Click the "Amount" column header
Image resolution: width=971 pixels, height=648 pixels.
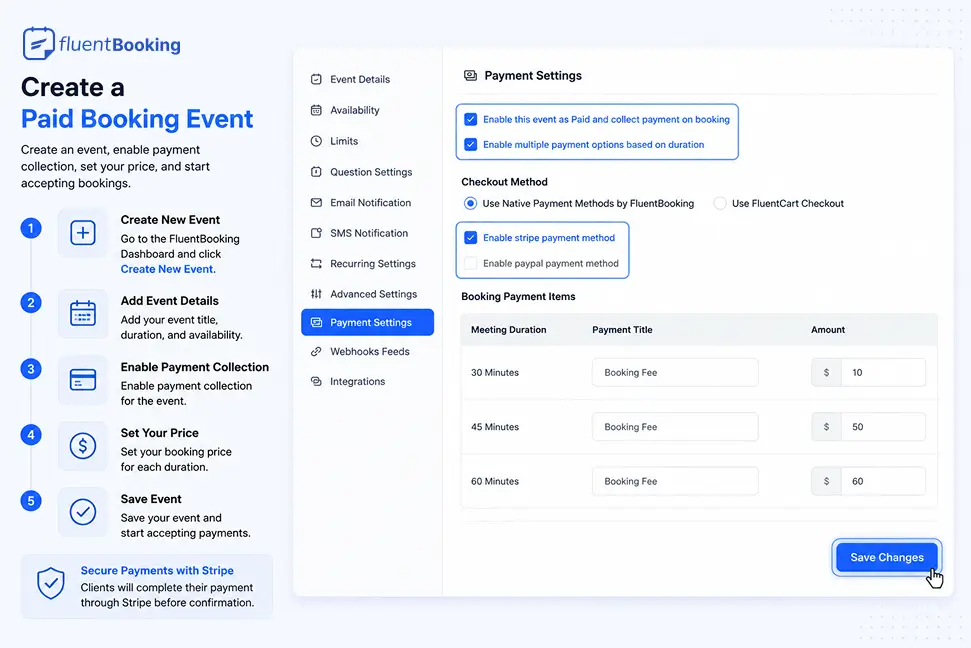828,330
